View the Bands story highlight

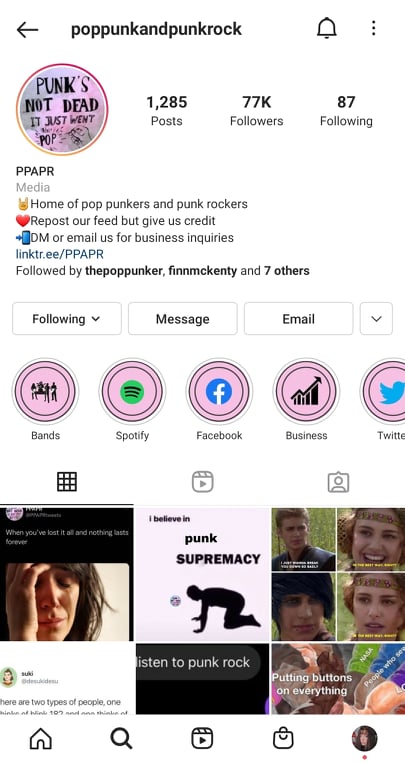click(45, 392)
